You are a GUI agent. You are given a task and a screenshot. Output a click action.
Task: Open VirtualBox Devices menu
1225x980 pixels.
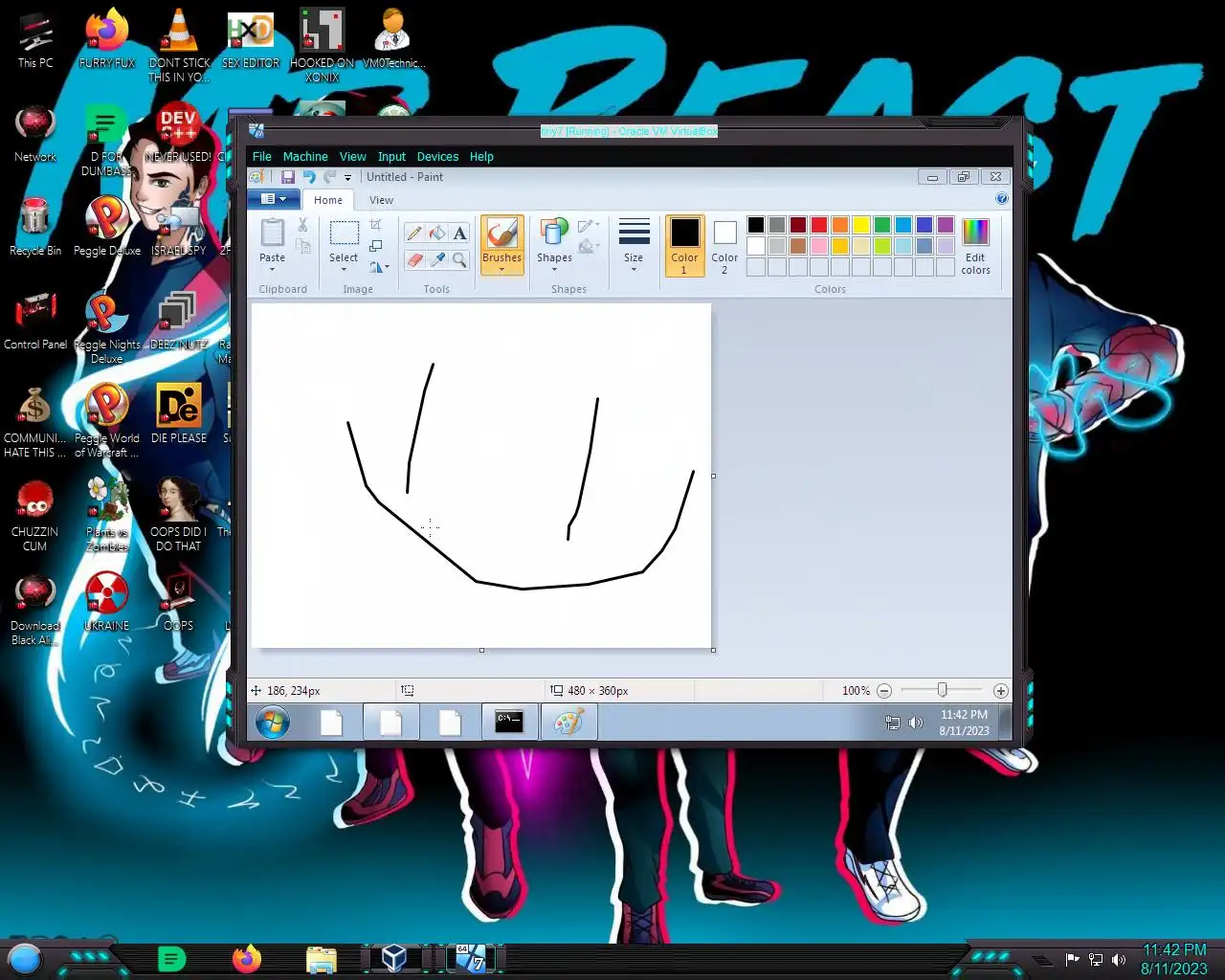click(x=437, y=157)
